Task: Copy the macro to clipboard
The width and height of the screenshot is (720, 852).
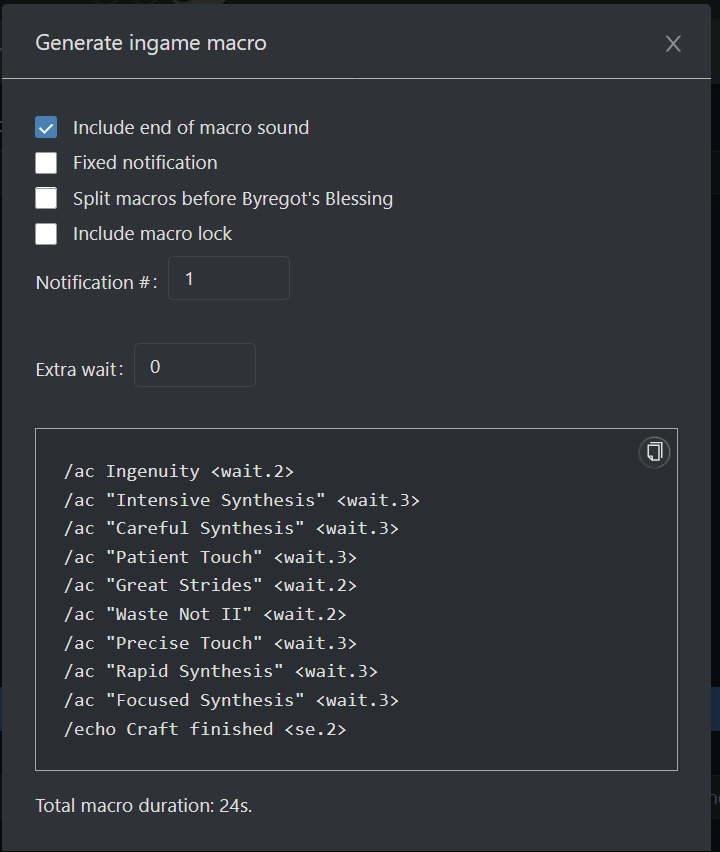Action: 654,452
